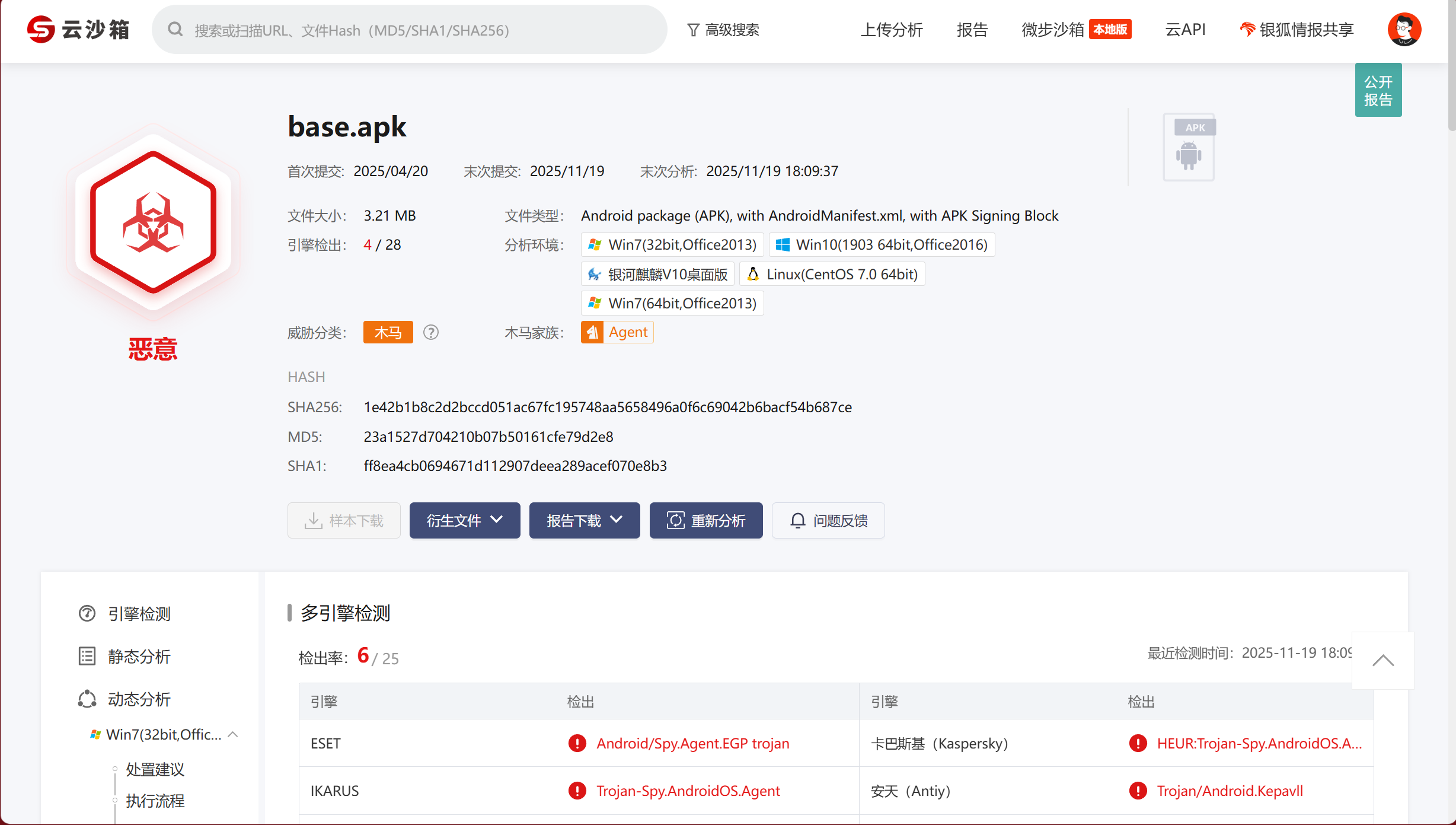
Task: Select the Linux(CentOS 7.0 64bit) environment
Action: pyautogui.click(x=832, y=274)
